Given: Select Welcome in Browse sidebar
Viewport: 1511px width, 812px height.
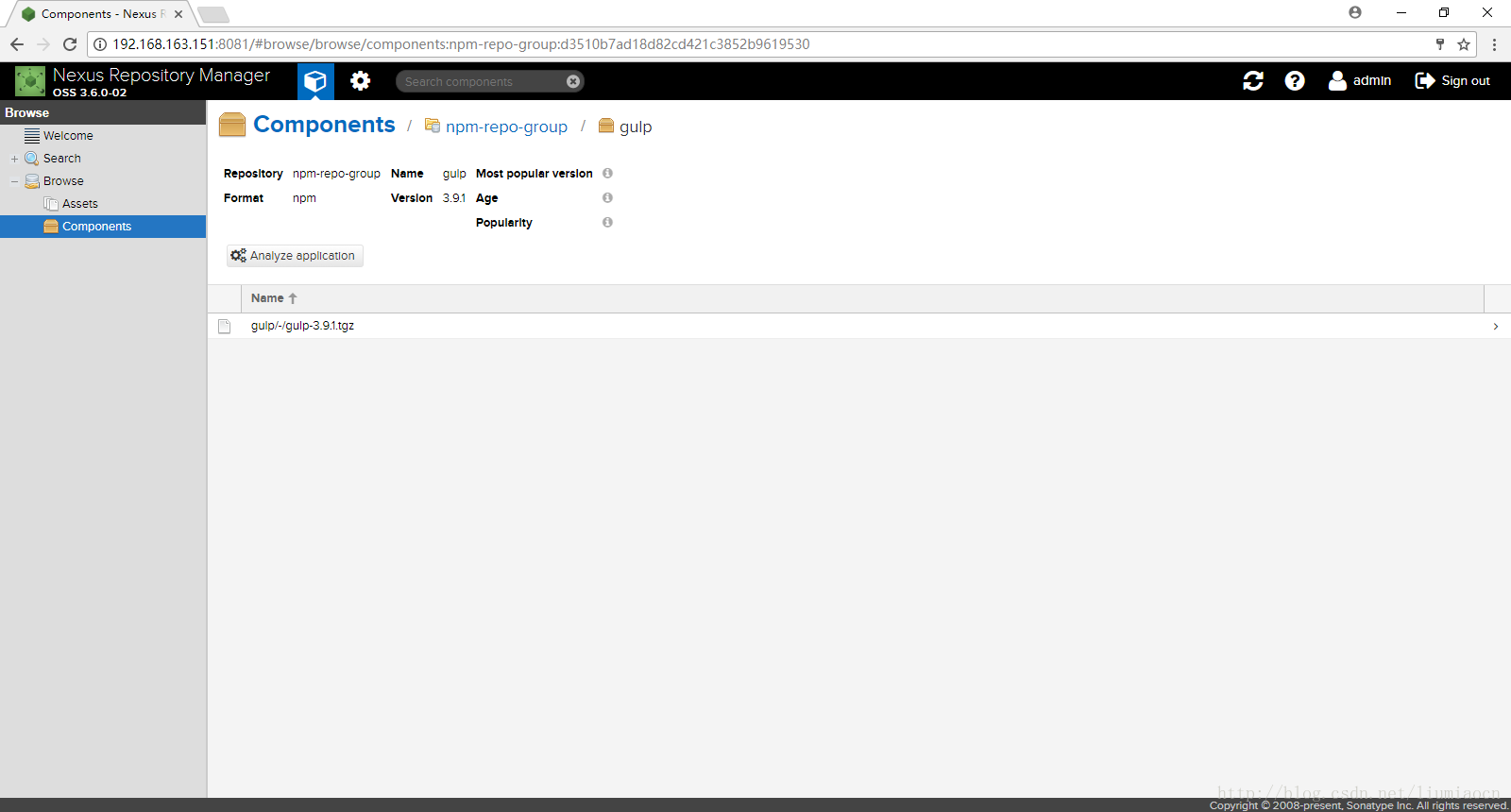Looking at the screenshot, I should pyautogui.click(x=68, y=136).
